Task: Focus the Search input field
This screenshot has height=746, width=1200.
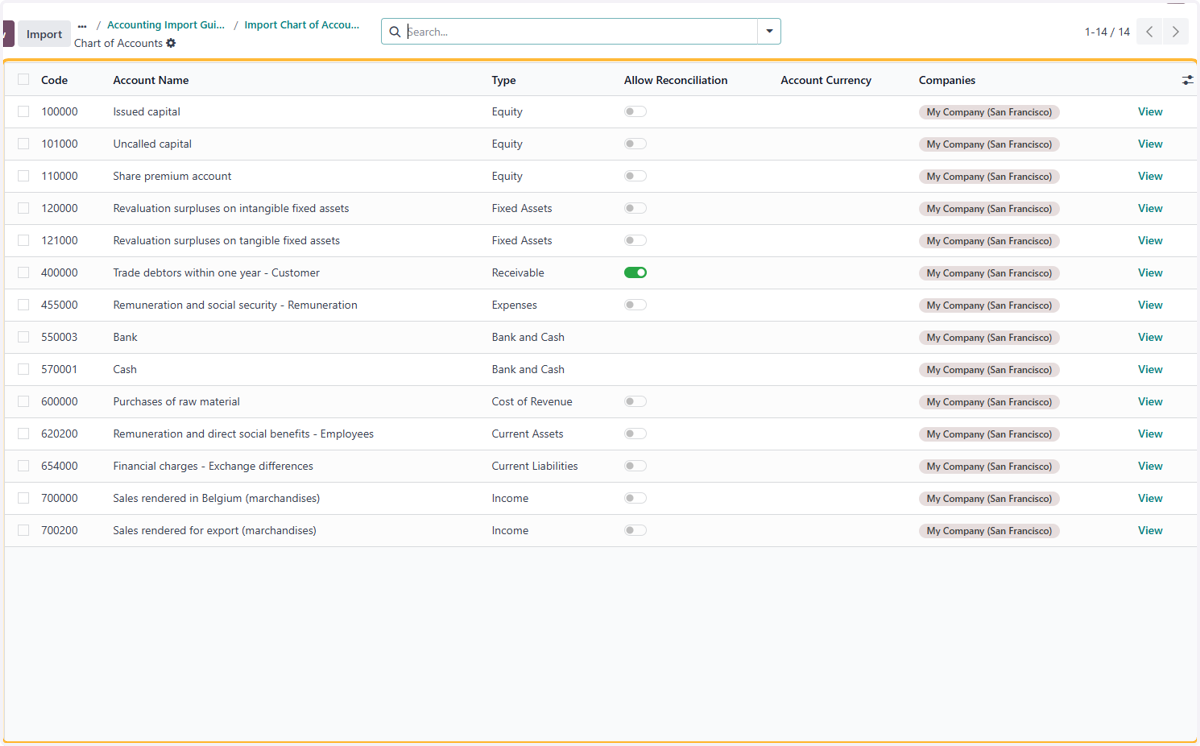Action: coord(581,32)
